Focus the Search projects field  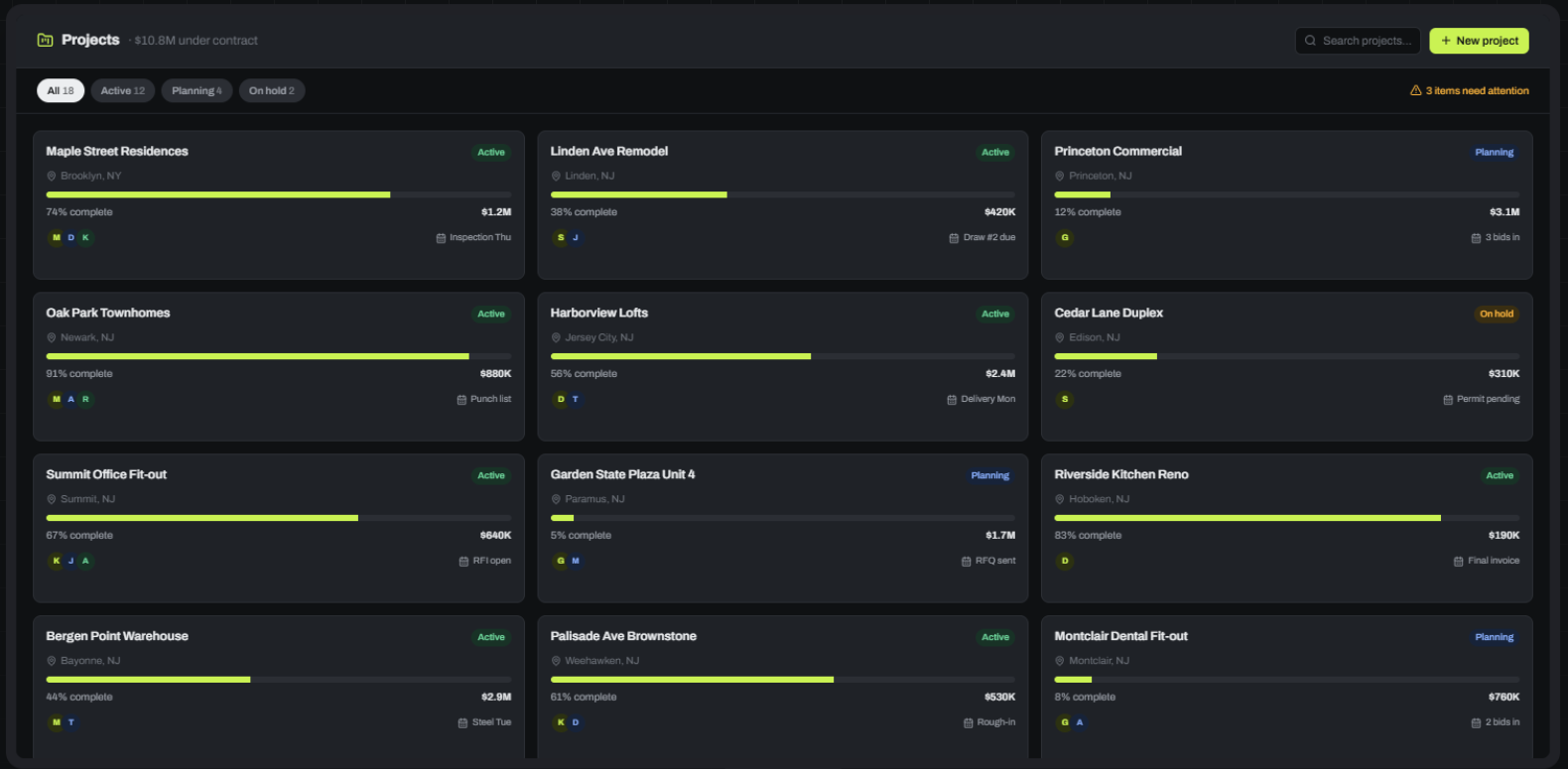point(1358,41)
